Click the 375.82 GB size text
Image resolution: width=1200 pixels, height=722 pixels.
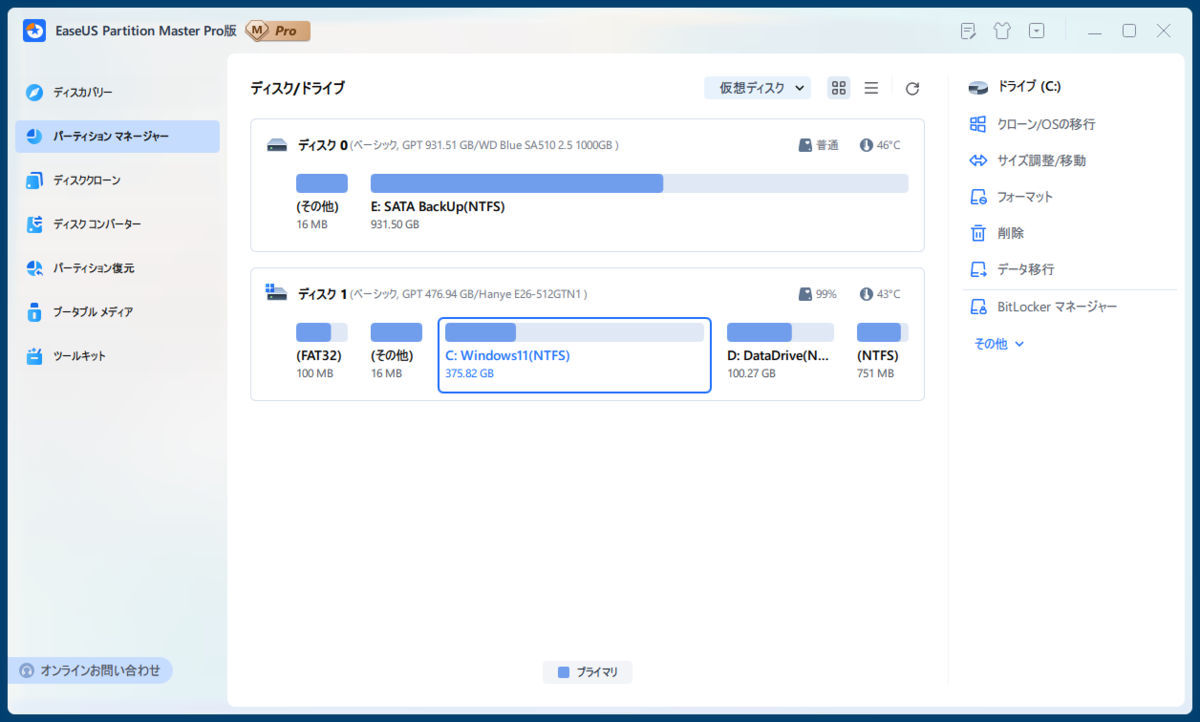pyautogui.click(x=469, y=373)
